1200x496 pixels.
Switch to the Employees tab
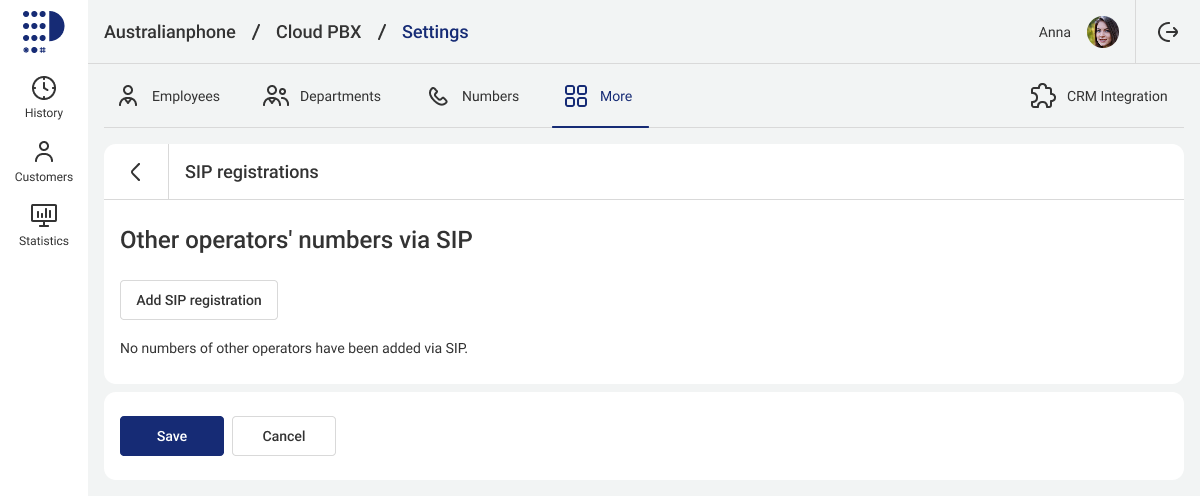[x=169, y=96]
